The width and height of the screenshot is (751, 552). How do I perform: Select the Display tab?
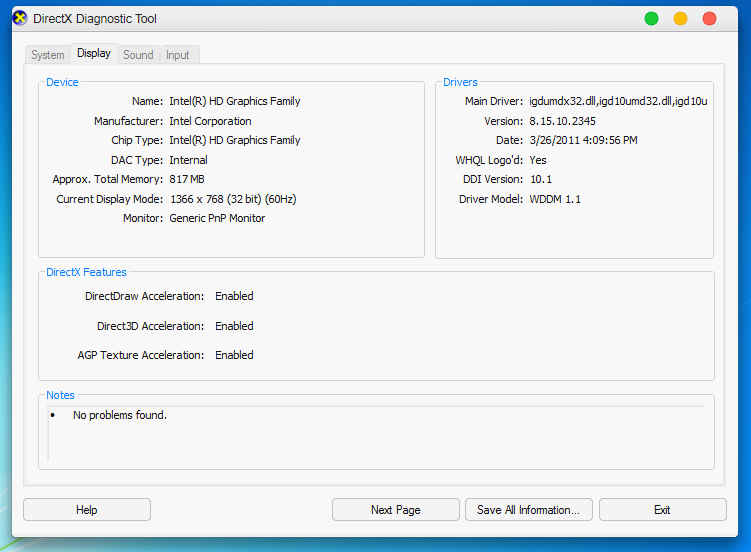point(94,54)
